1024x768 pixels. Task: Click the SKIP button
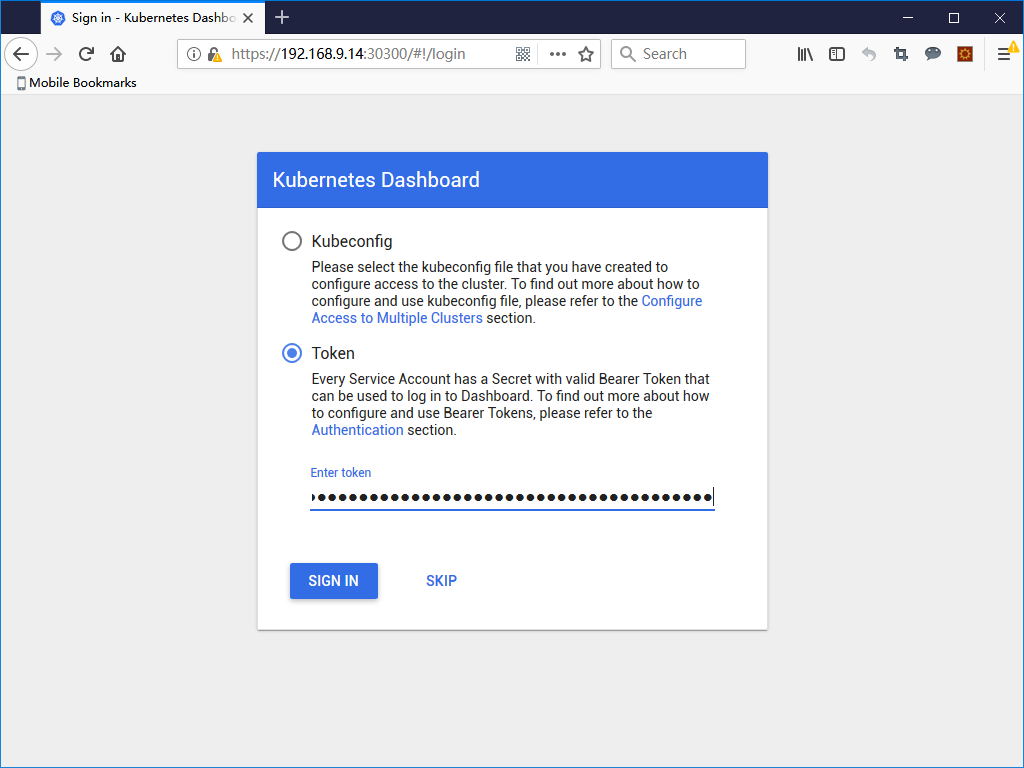[x=441, y=581]
